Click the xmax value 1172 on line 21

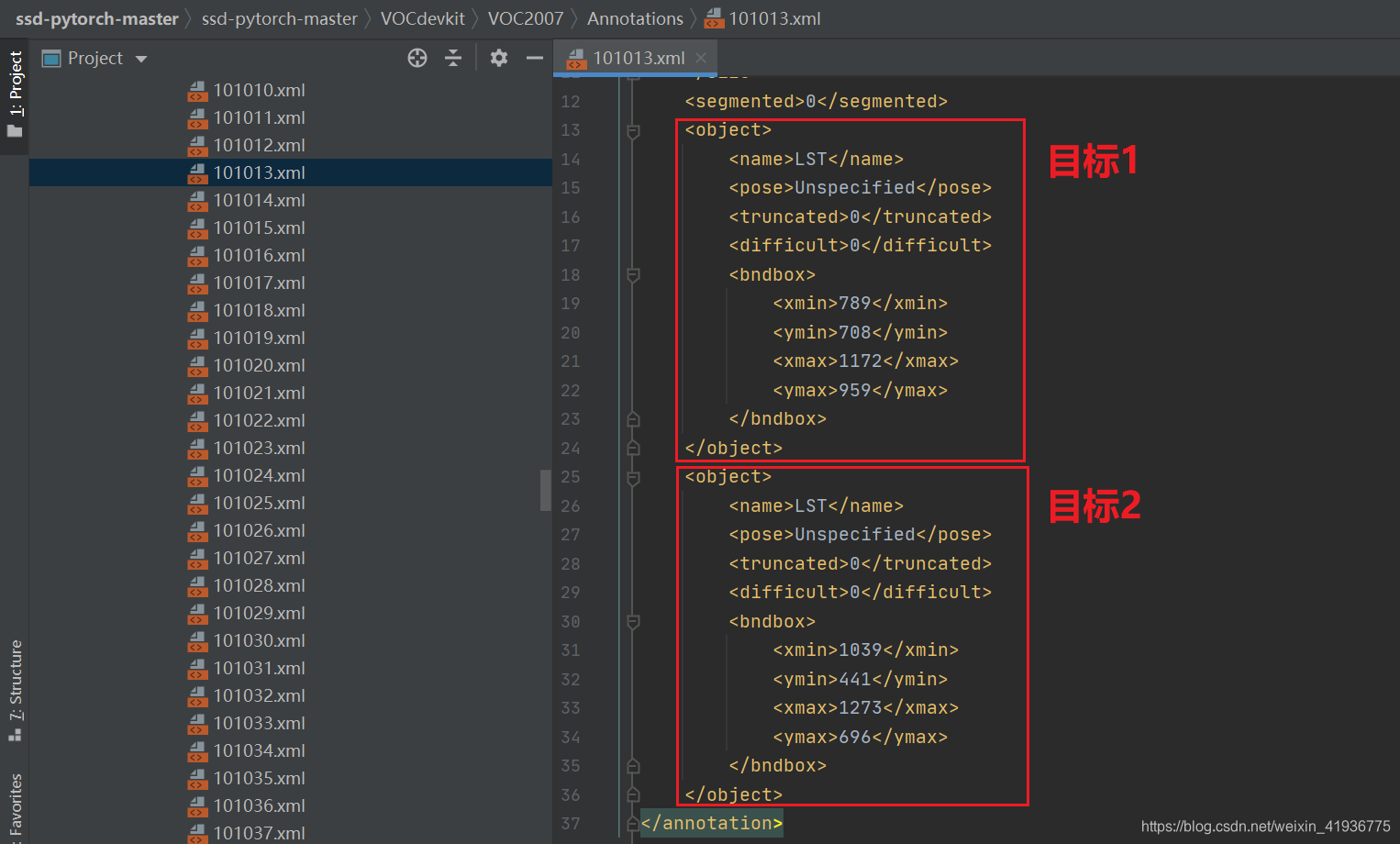pyautogui.click(x=861, y=361)
